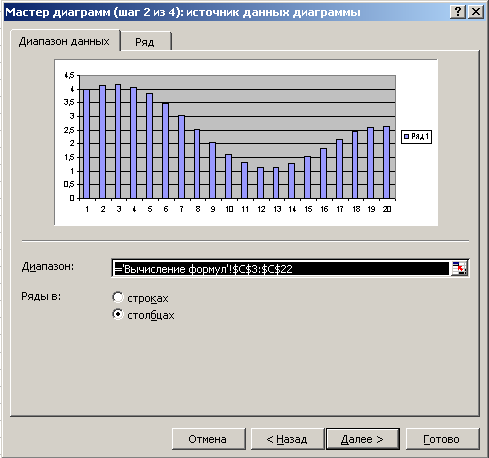Select the 'строках' radio button

click(x=118, y=297)
